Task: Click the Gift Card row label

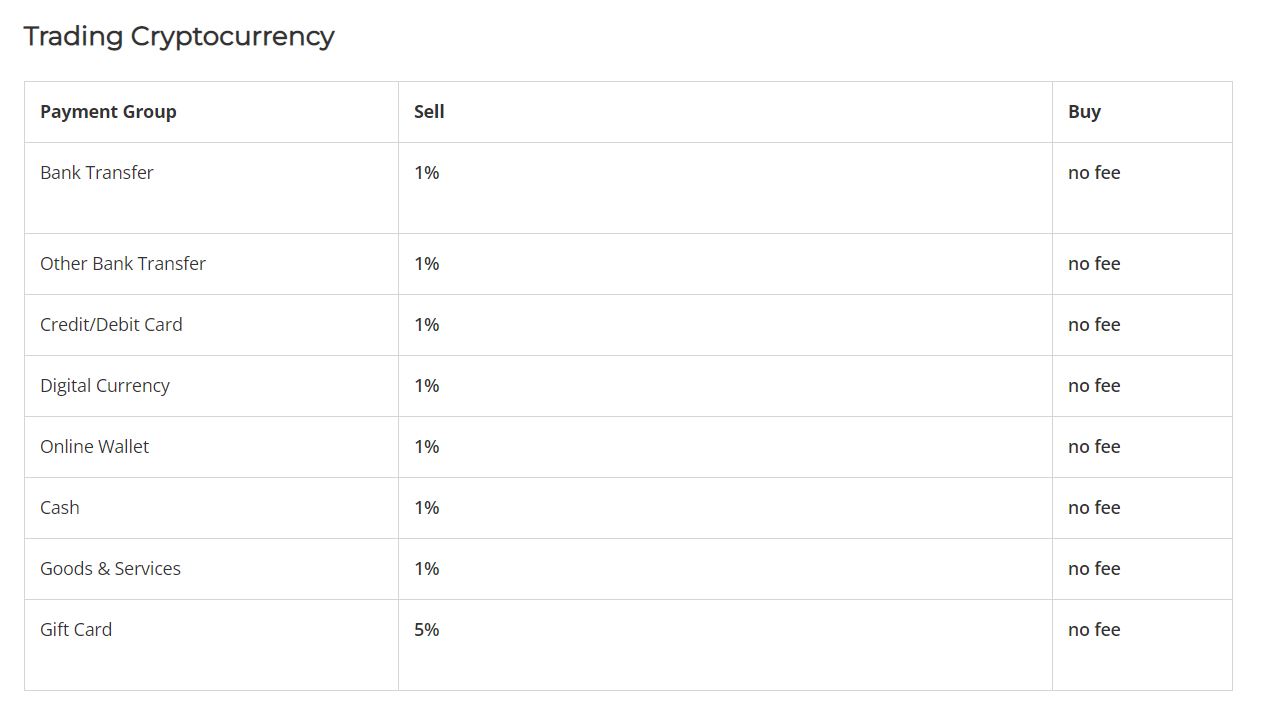Action: 76,630
